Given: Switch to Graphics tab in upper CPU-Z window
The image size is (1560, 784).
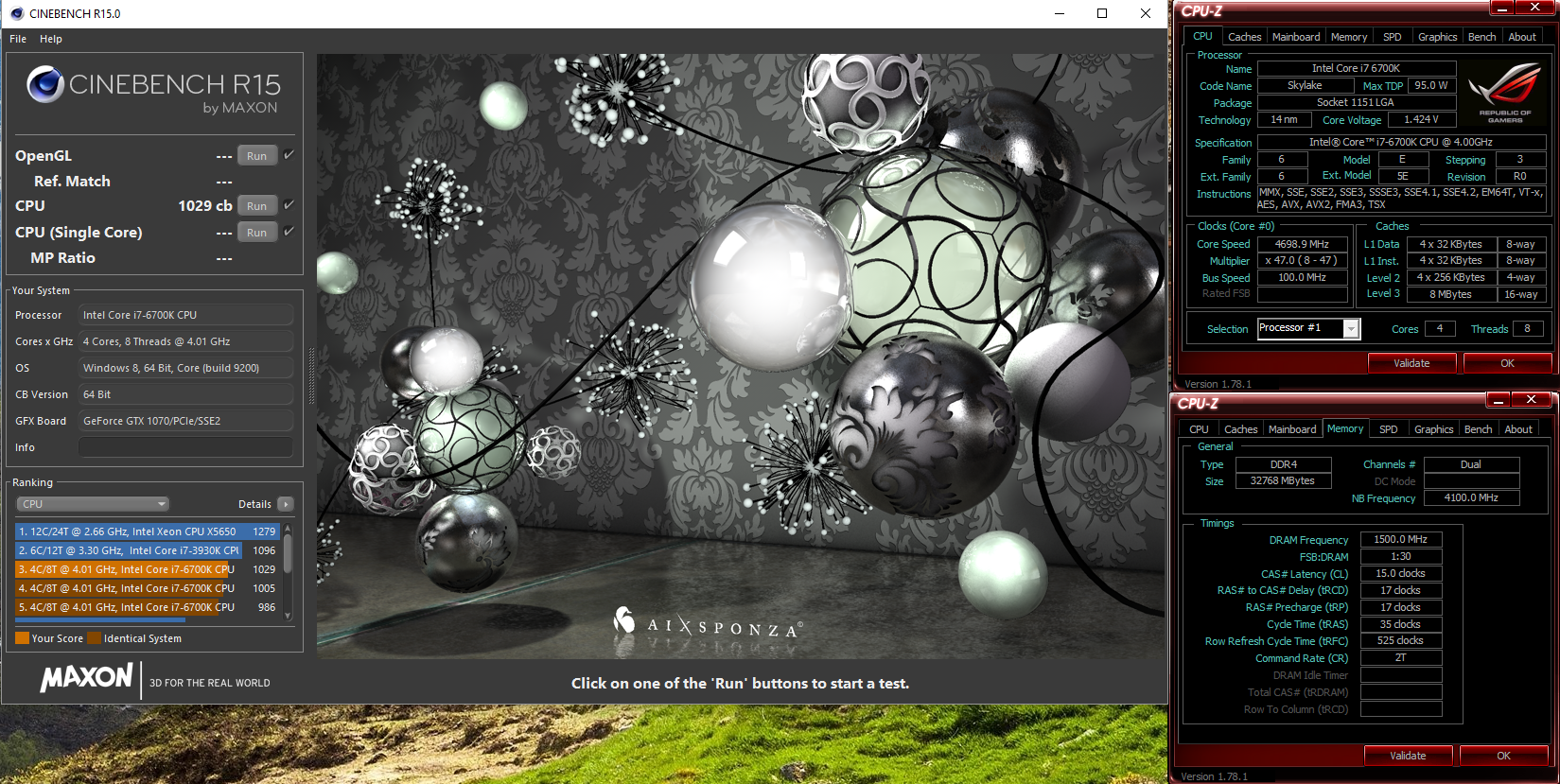Looking at the screenshot, I should [1437, 37].
